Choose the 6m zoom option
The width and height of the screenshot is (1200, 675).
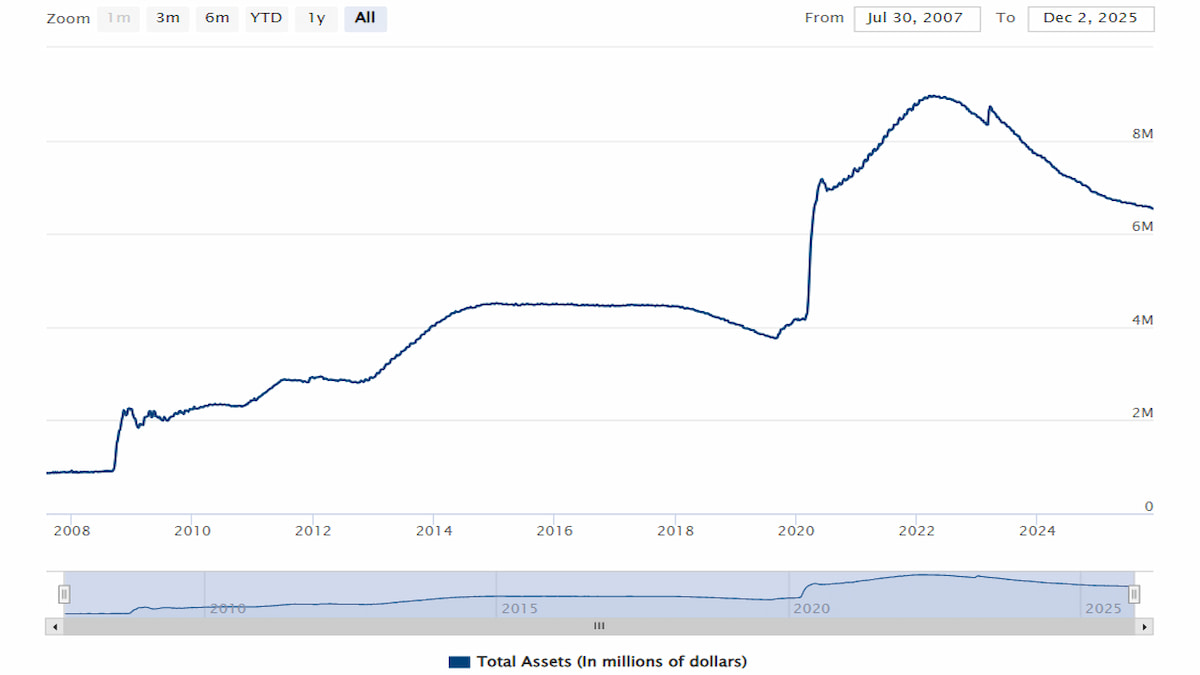[x=217, y=18]
